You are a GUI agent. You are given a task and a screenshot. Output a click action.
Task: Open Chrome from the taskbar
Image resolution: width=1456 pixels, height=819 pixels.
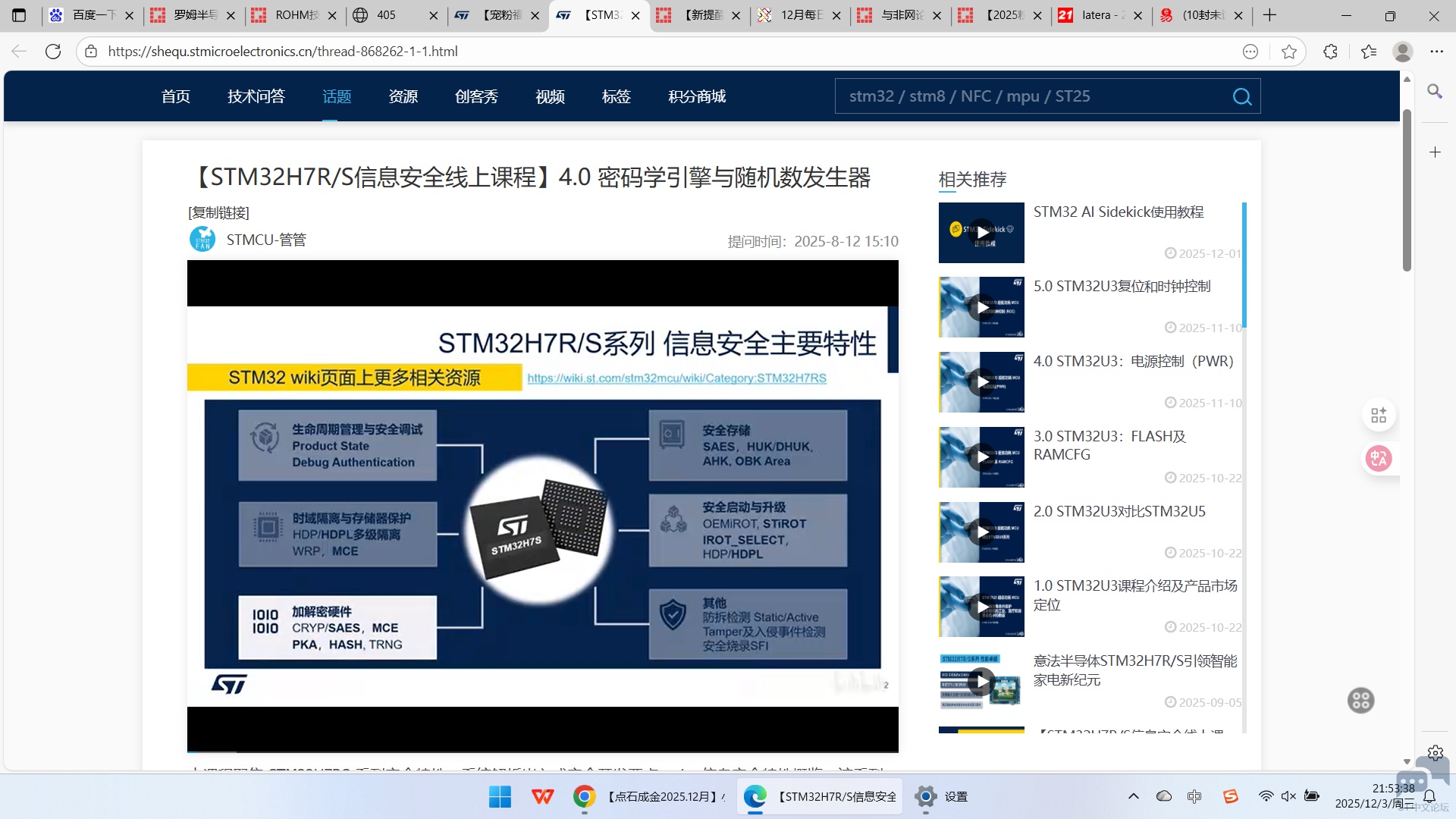click(584, 796)
